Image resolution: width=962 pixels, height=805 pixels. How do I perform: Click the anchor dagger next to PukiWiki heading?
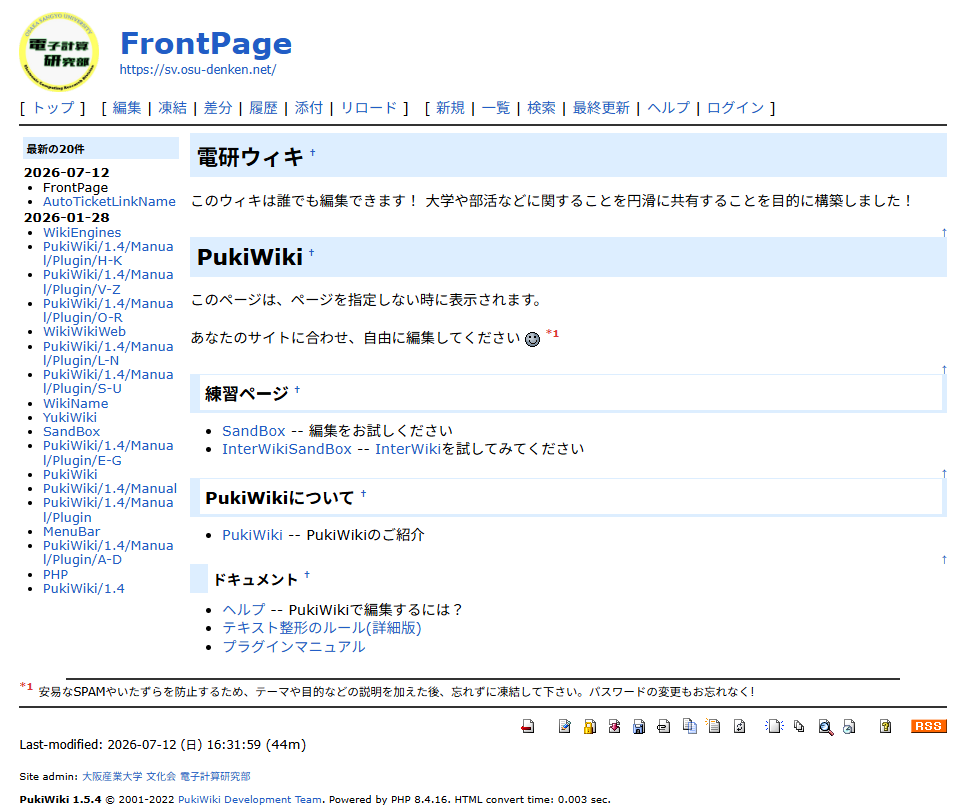pyautogui.click(x=312, y=252)
